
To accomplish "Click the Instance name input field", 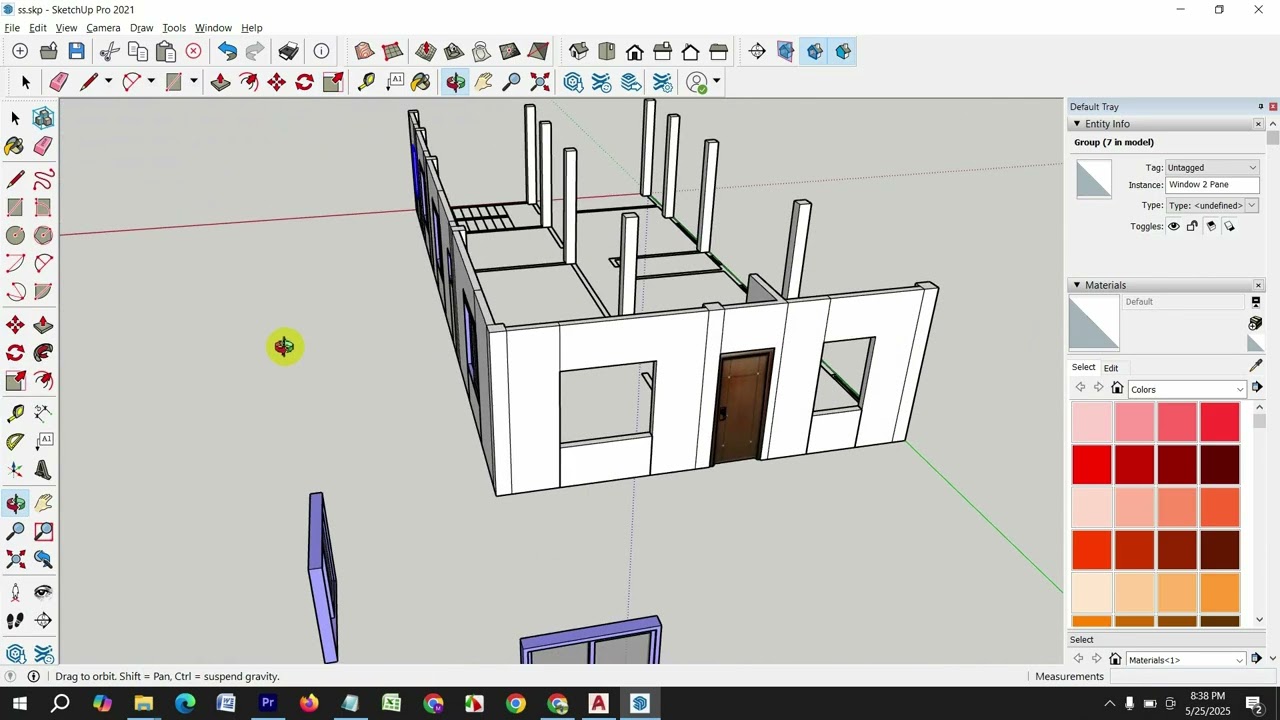I will pos(1212,185).
